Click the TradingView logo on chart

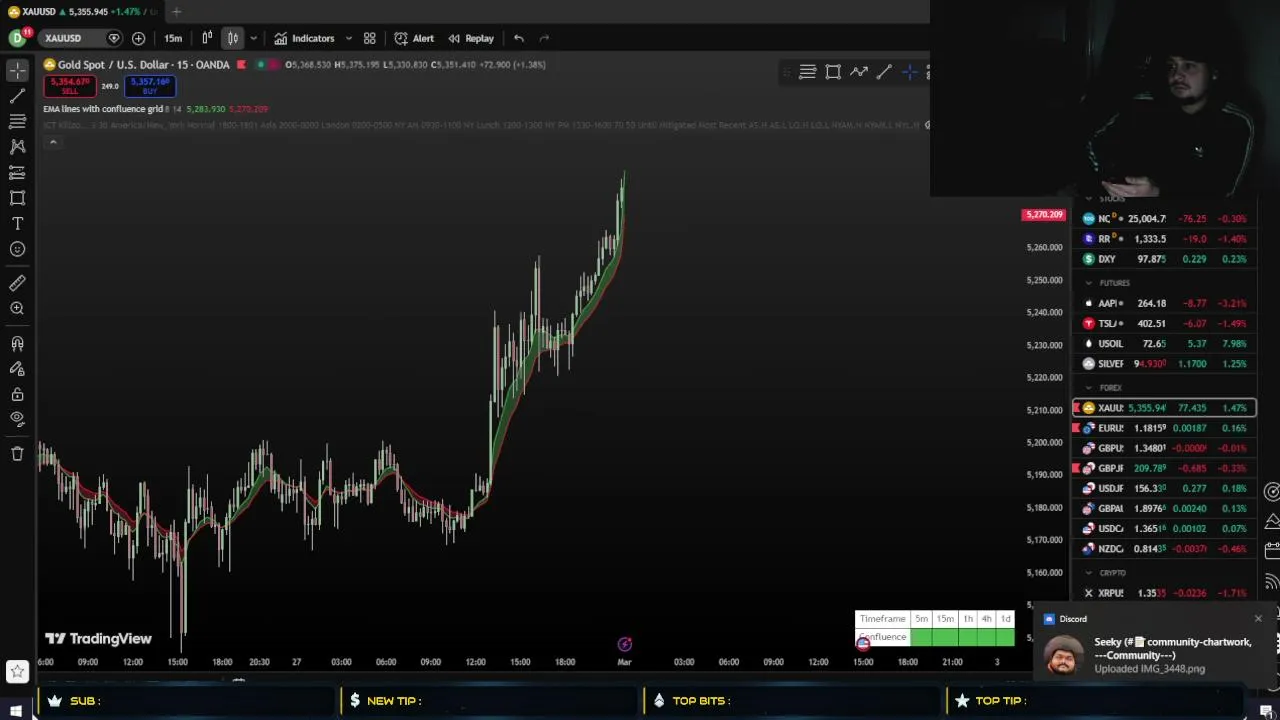98,639
